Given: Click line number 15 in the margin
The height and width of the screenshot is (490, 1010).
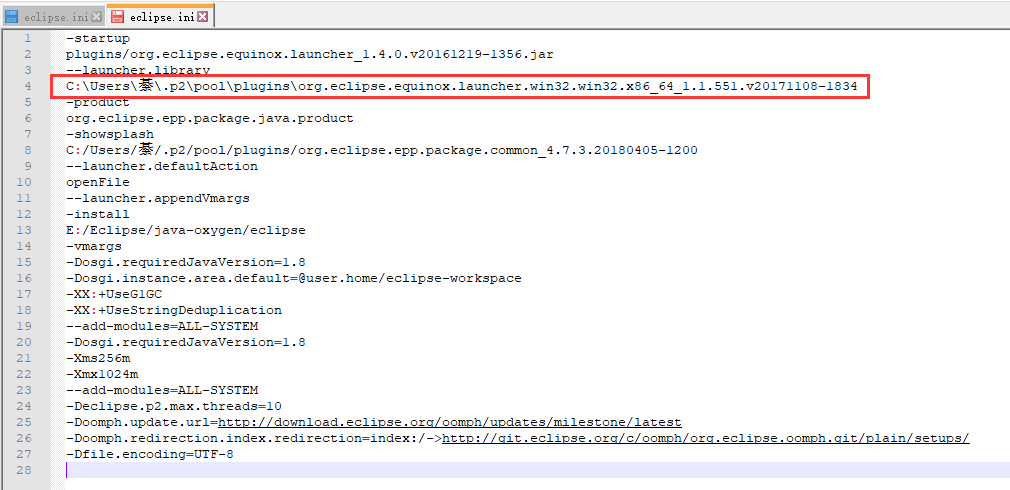Looking at the screenshot, I should (24, 262).
